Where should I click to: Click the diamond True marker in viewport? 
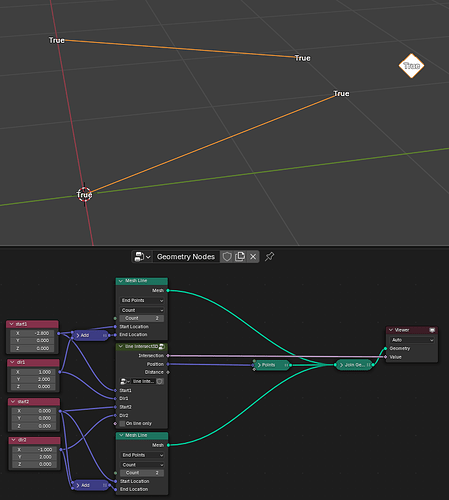click(x=411, y=66)
